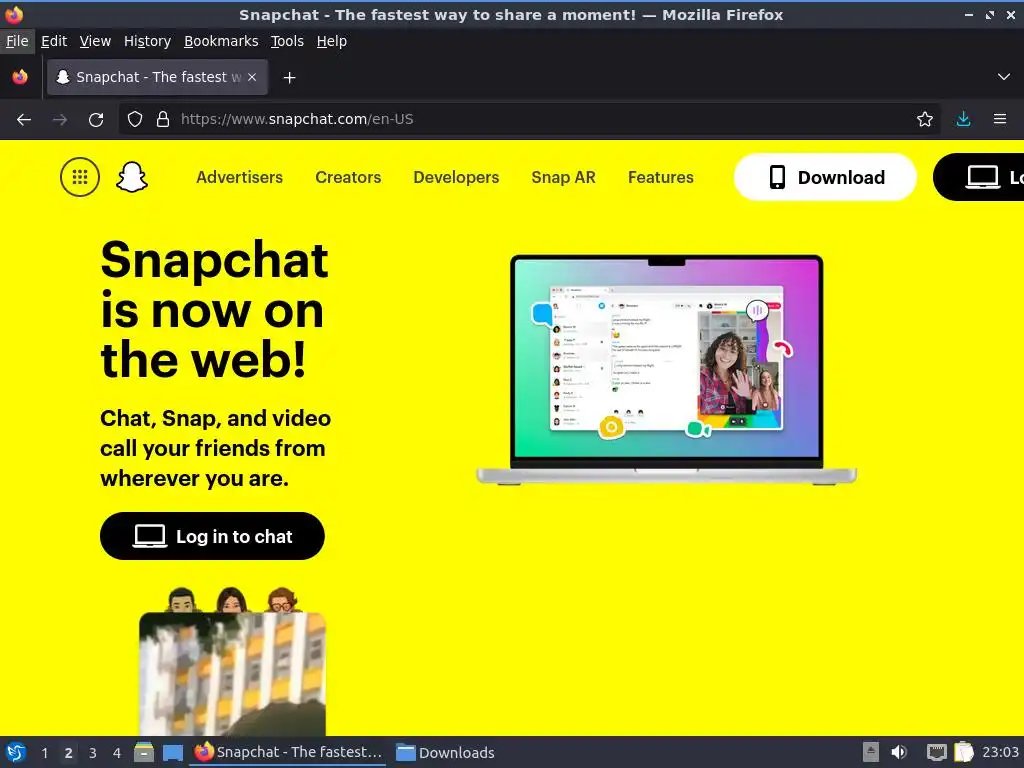Screen dimensions: 1024x768
Task: Open the History menu
Action: [148, 41]
